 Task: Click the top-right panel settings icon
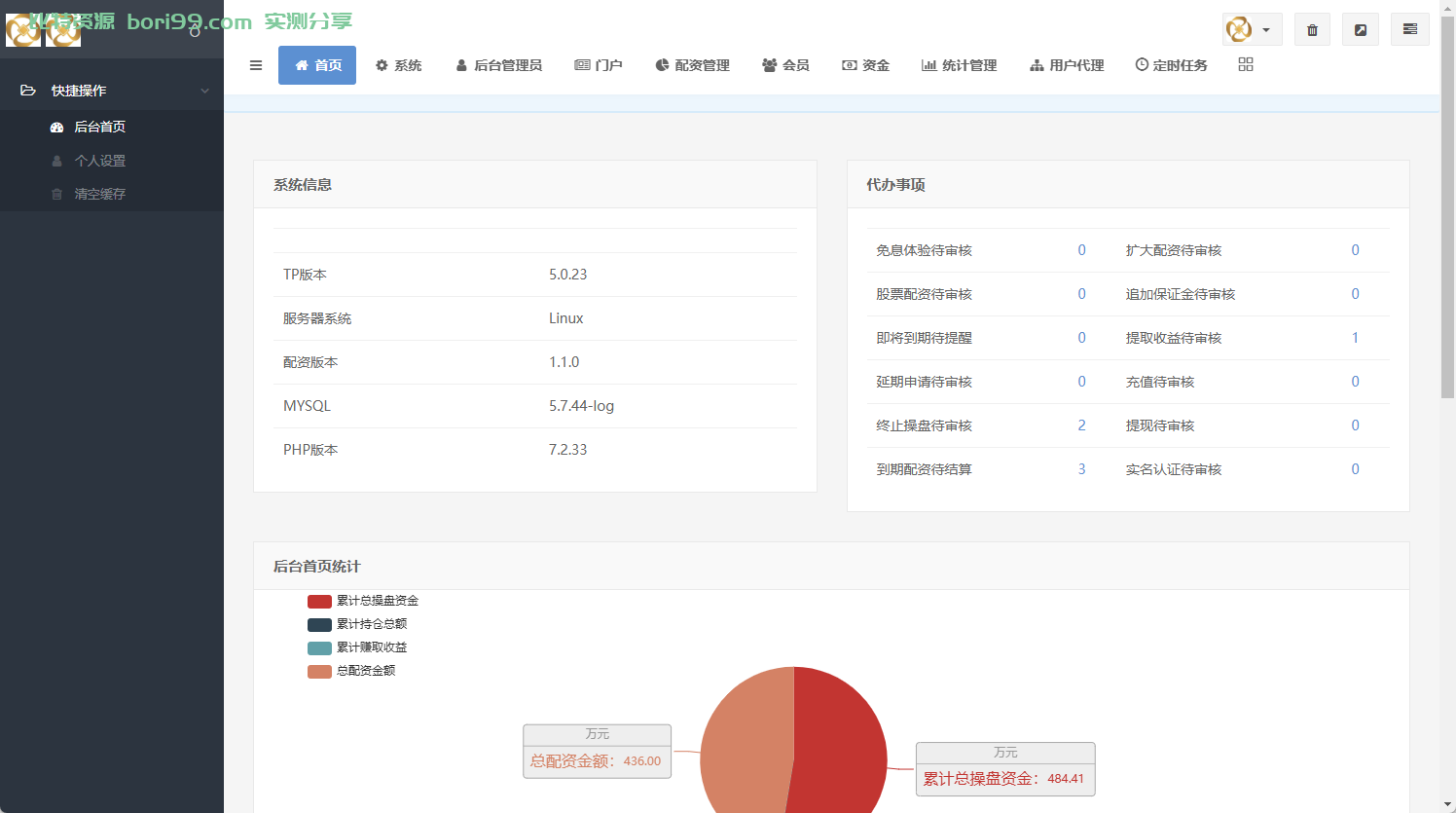tap(1409, 29)
